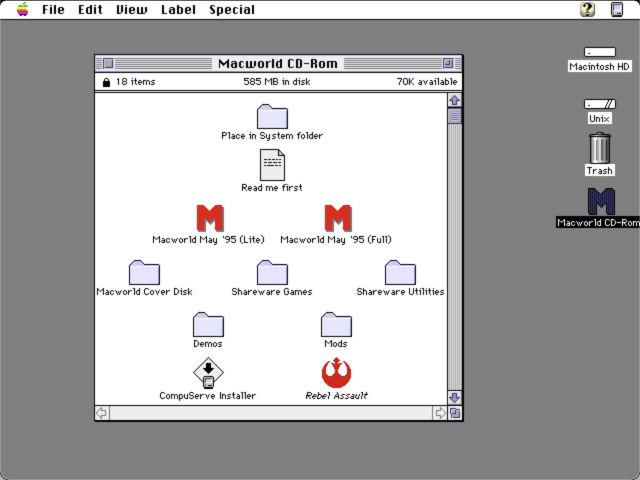Select the CompuServe Installer icon
This screenshot has width=640, height=480.
tap(208, 373)
